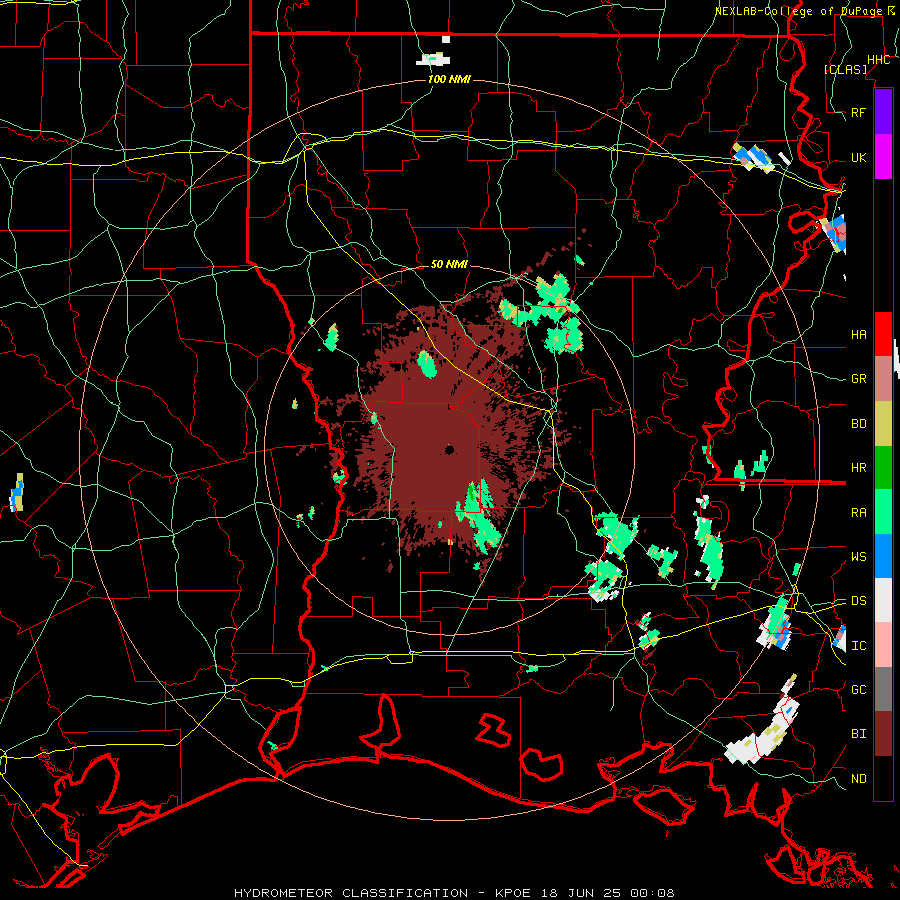900x900 pixels.
Task: Click the "[CLAS]" legend header text
Action: coord(845,69)
